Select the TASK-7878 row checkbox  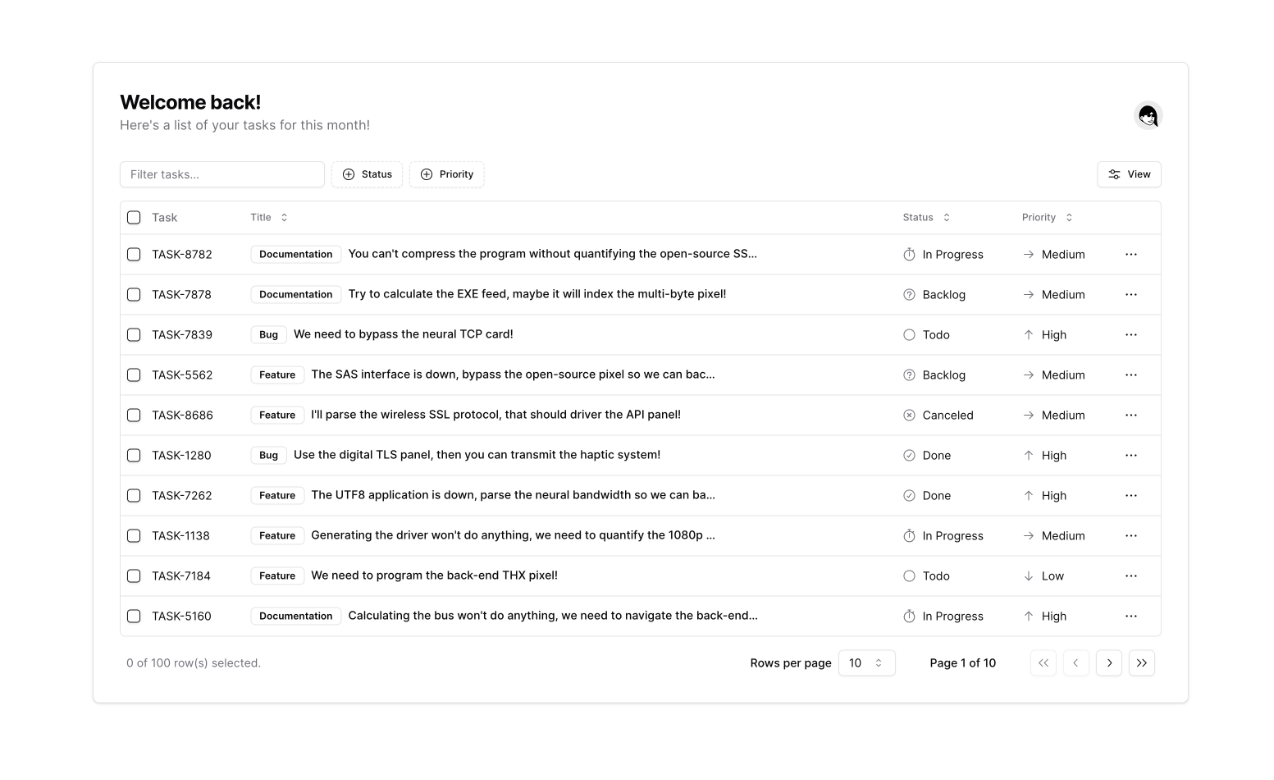(134, 295)
